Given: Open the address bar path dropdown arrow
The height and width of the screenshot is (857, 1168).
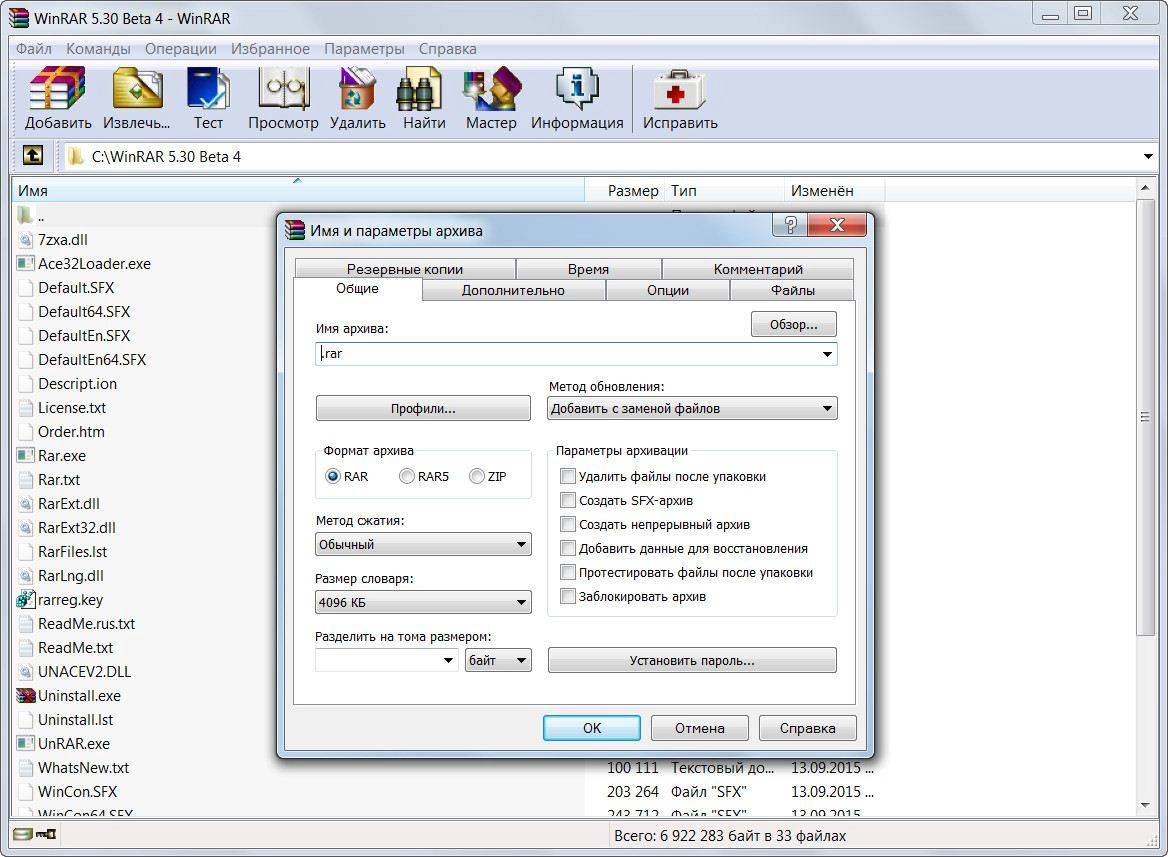Looking at the screenshot, I should pyautogui.click(x=1148, y=156).
